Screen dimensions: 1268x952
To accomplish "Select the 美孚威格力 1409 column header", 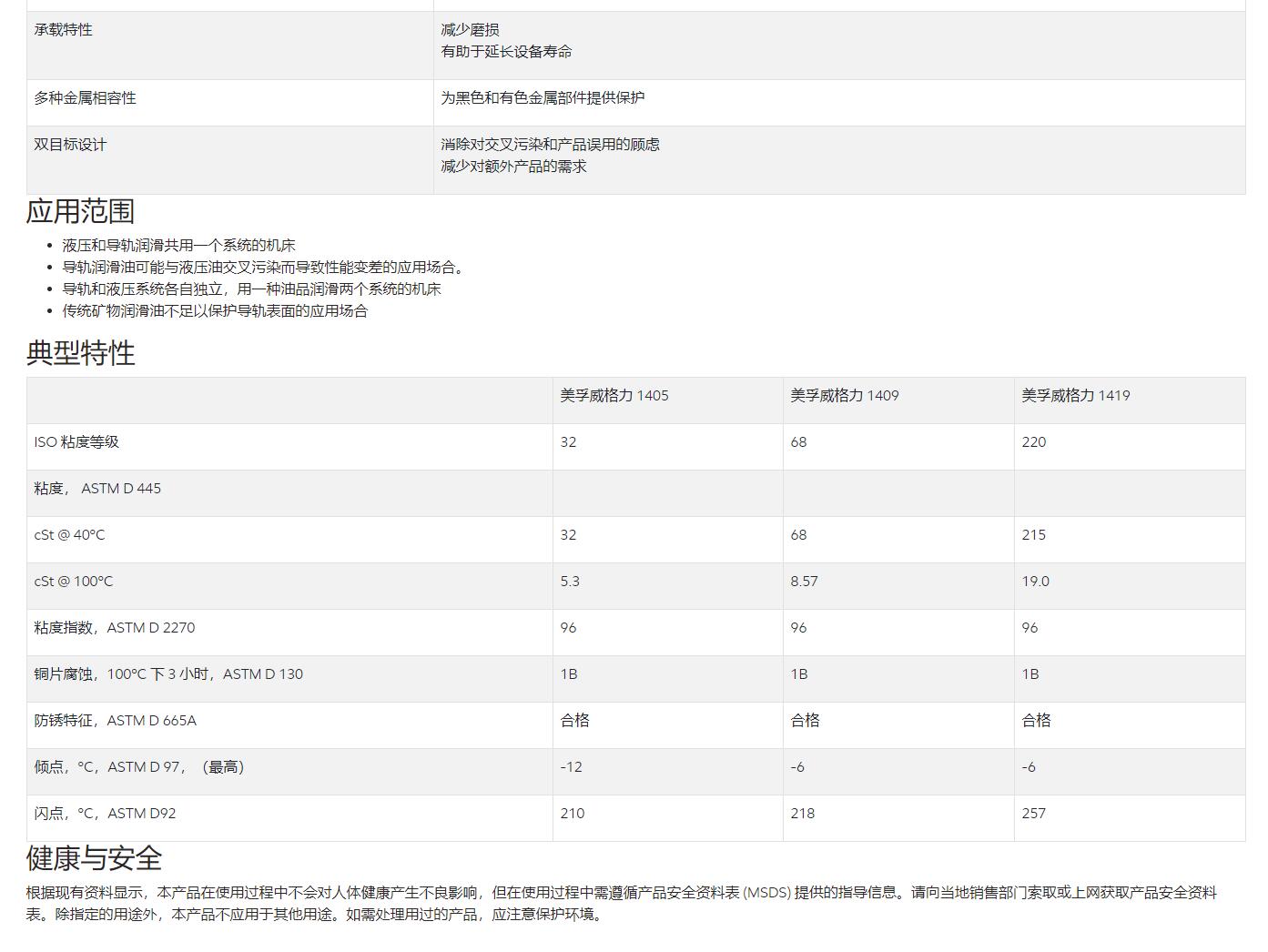I will click(845, 395).
